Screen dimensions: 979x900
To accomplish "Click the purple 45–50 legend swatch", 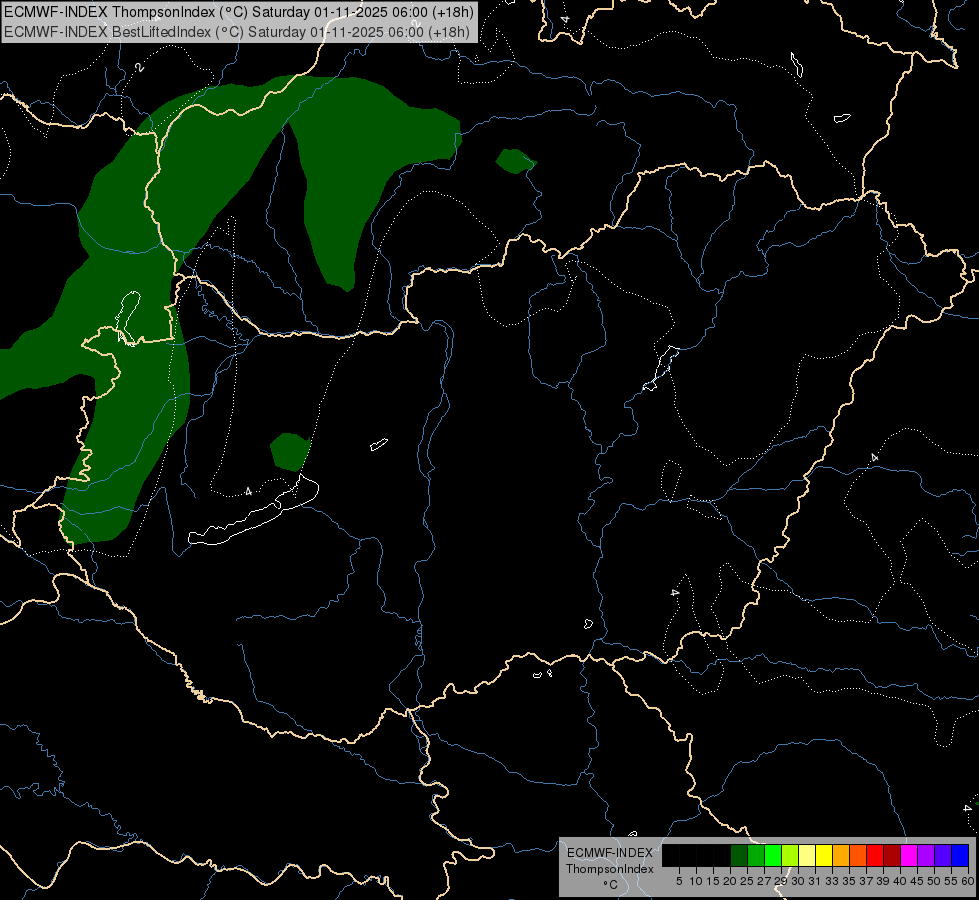I will coord(926,855).
